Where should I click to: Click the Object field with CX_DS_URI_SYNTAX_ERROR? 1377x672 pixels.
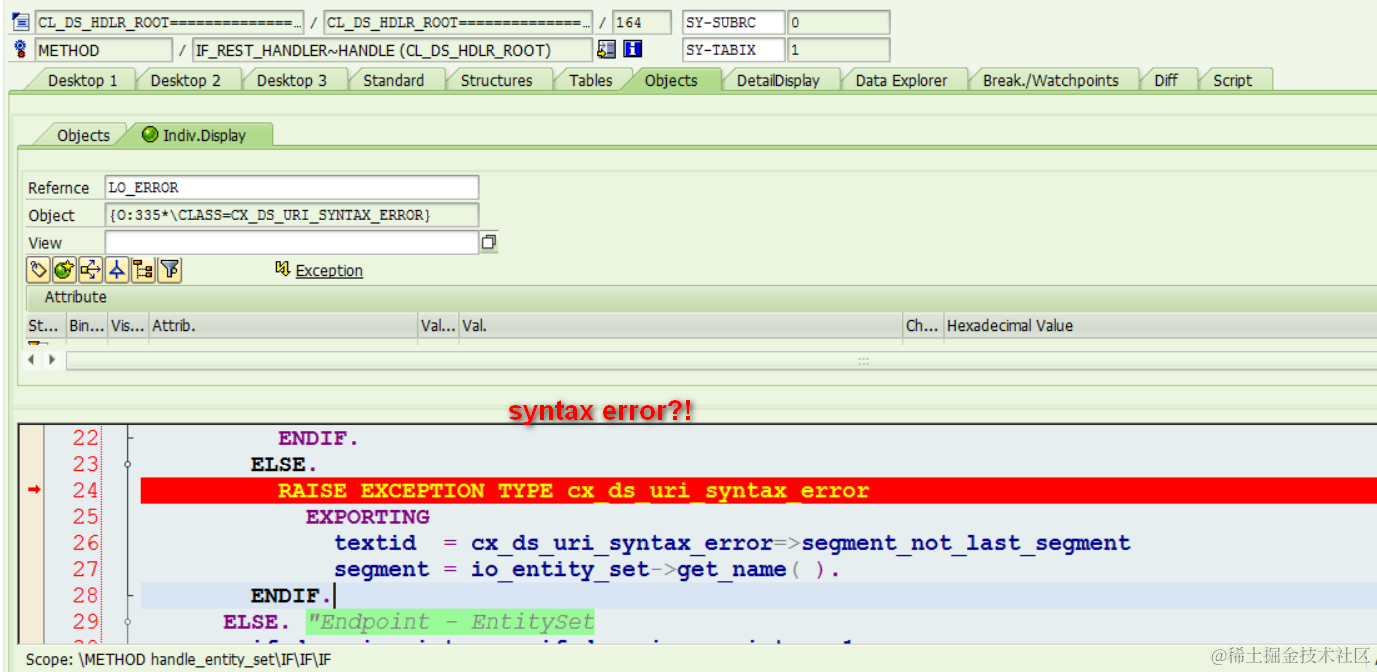click(x=292, y=215)
